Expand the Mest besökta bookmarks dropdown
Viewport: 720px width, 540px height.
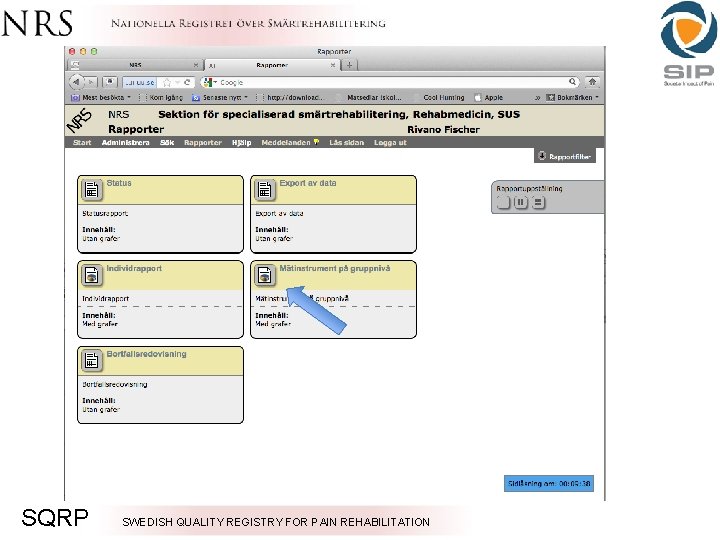point(129,97)
